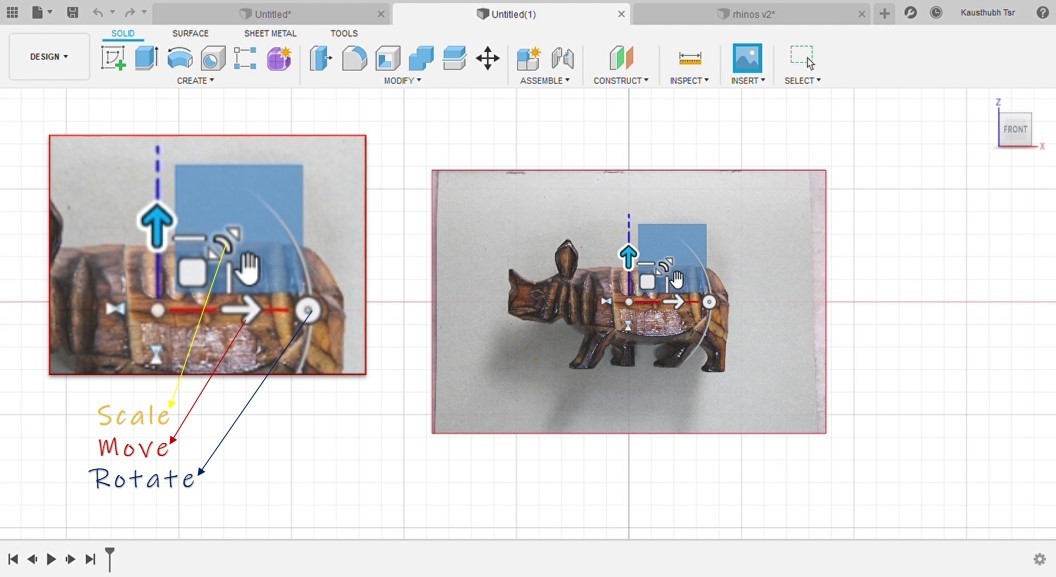Select the Hole tool

click(213, 59)
